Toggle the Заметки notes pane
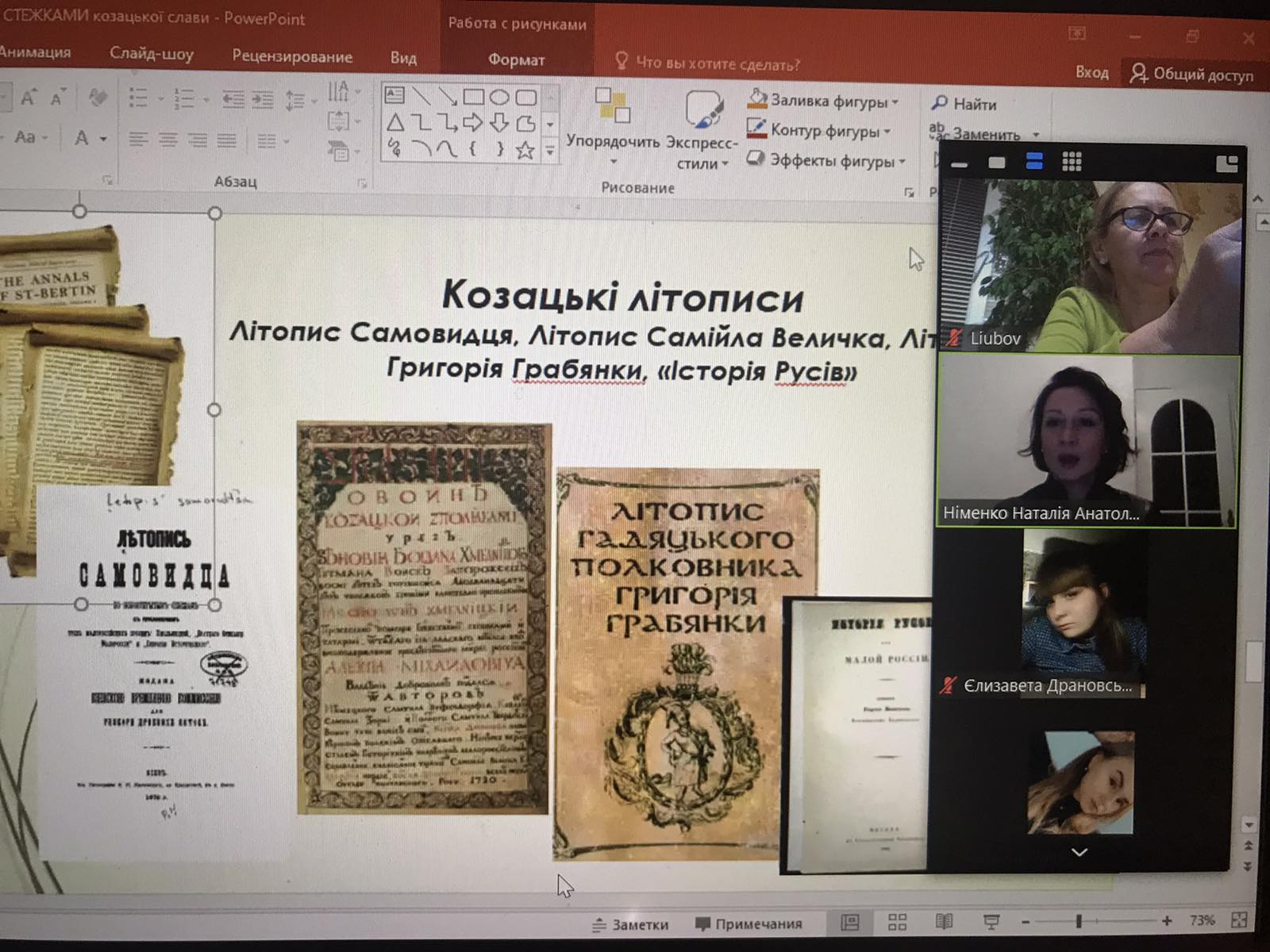The width and height of the screenshot is (1270, 952). [631, 924]
